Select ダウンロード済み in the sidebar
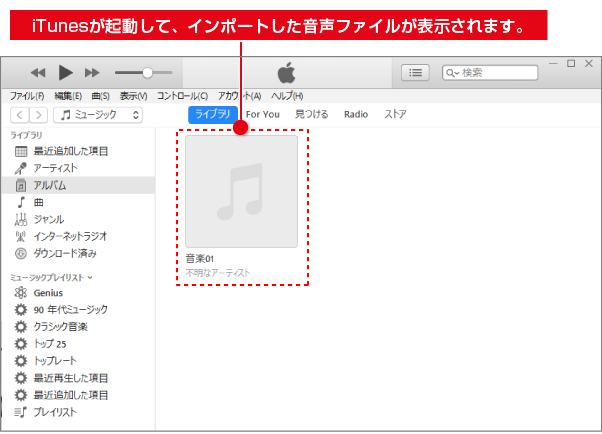 coord(65,253)
